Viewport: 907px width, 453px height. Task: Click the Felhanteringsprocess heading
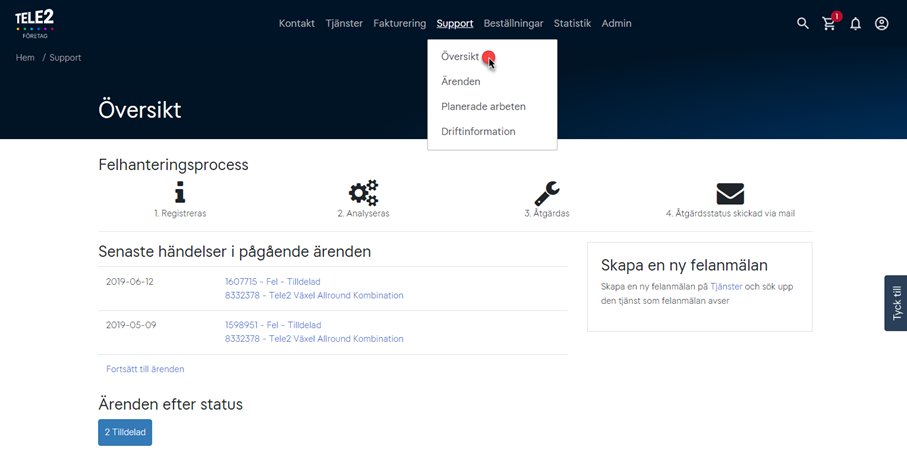tap(174, 165)
